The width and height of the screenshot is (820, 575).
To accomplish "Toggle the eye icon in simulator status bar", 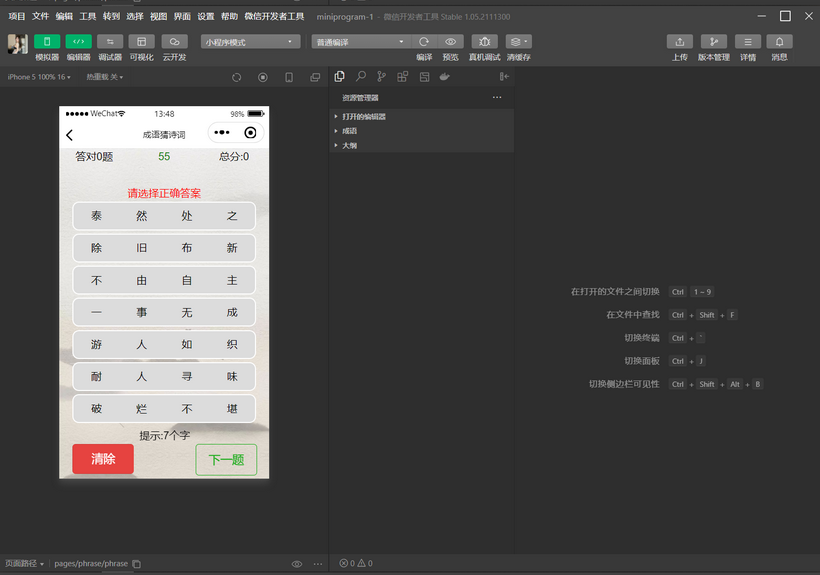I will (x=297, y=564).
